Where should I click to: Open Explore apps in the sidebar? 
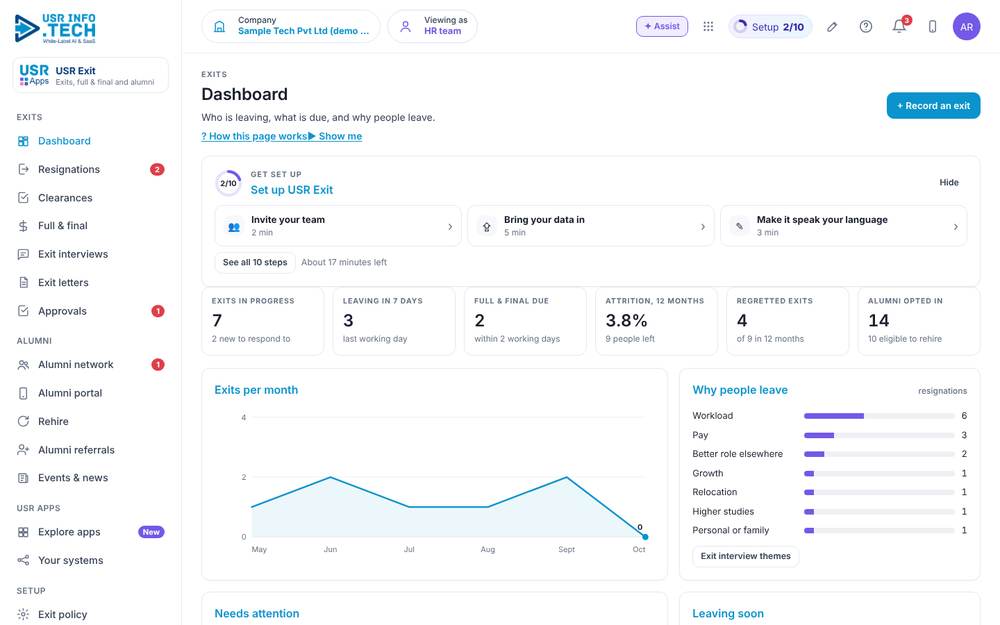tap(91, 532)
